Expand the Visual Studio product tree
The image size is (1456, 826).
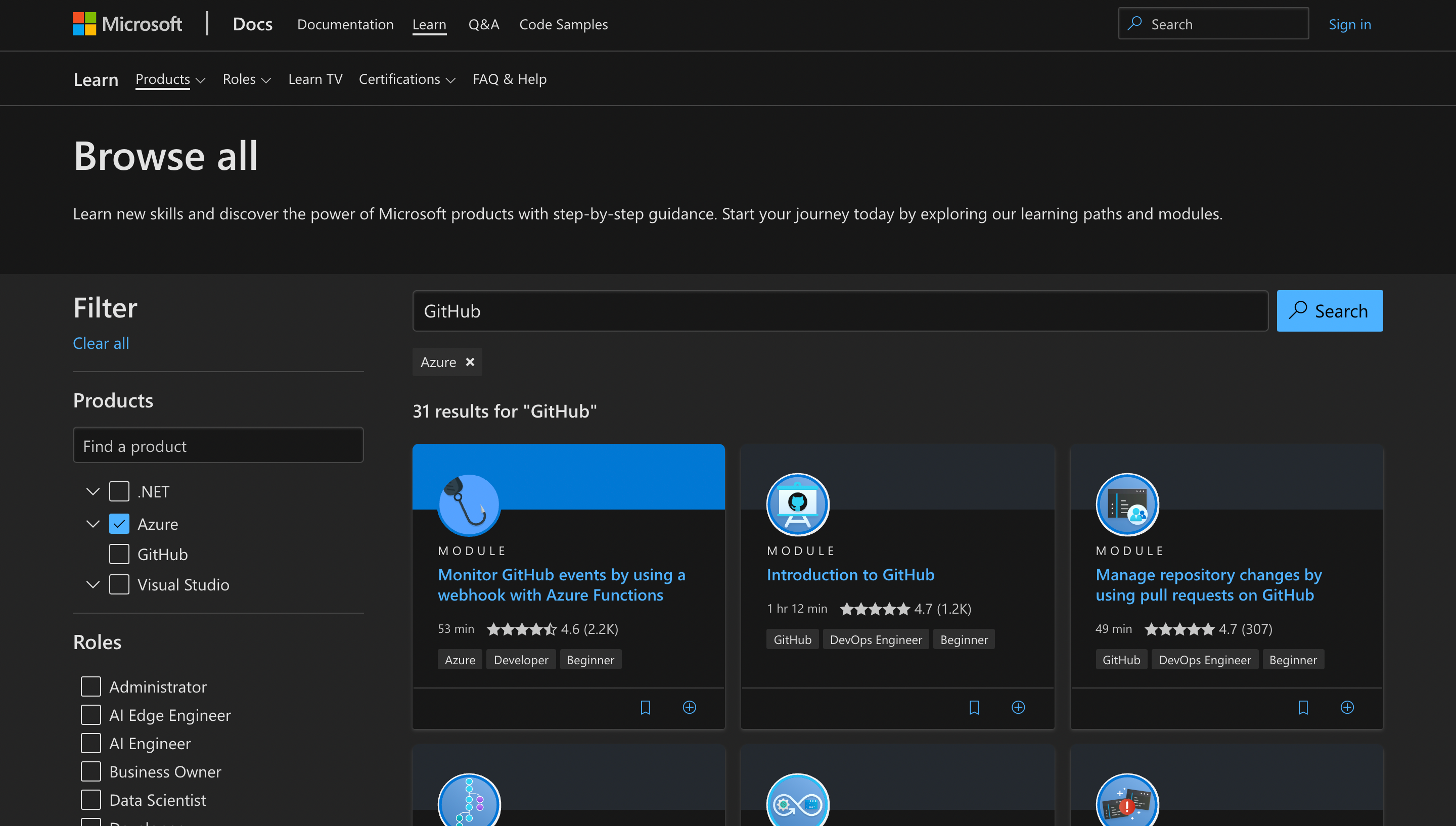tap(93, 584)
